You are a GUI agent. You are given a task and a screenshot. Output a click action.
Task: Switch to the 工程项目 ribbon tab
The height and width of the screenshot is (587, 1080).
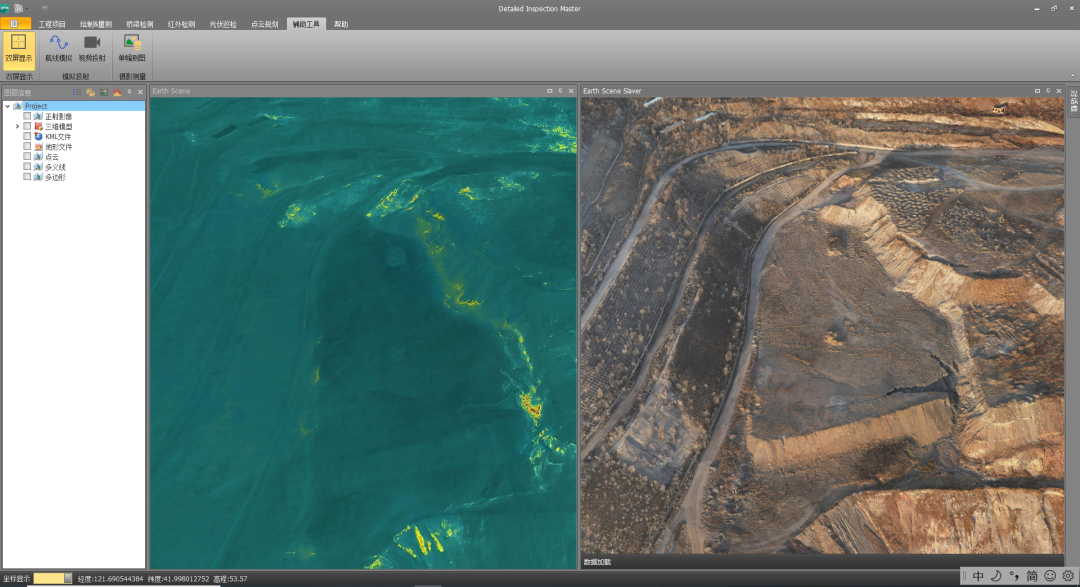(52, 24)
